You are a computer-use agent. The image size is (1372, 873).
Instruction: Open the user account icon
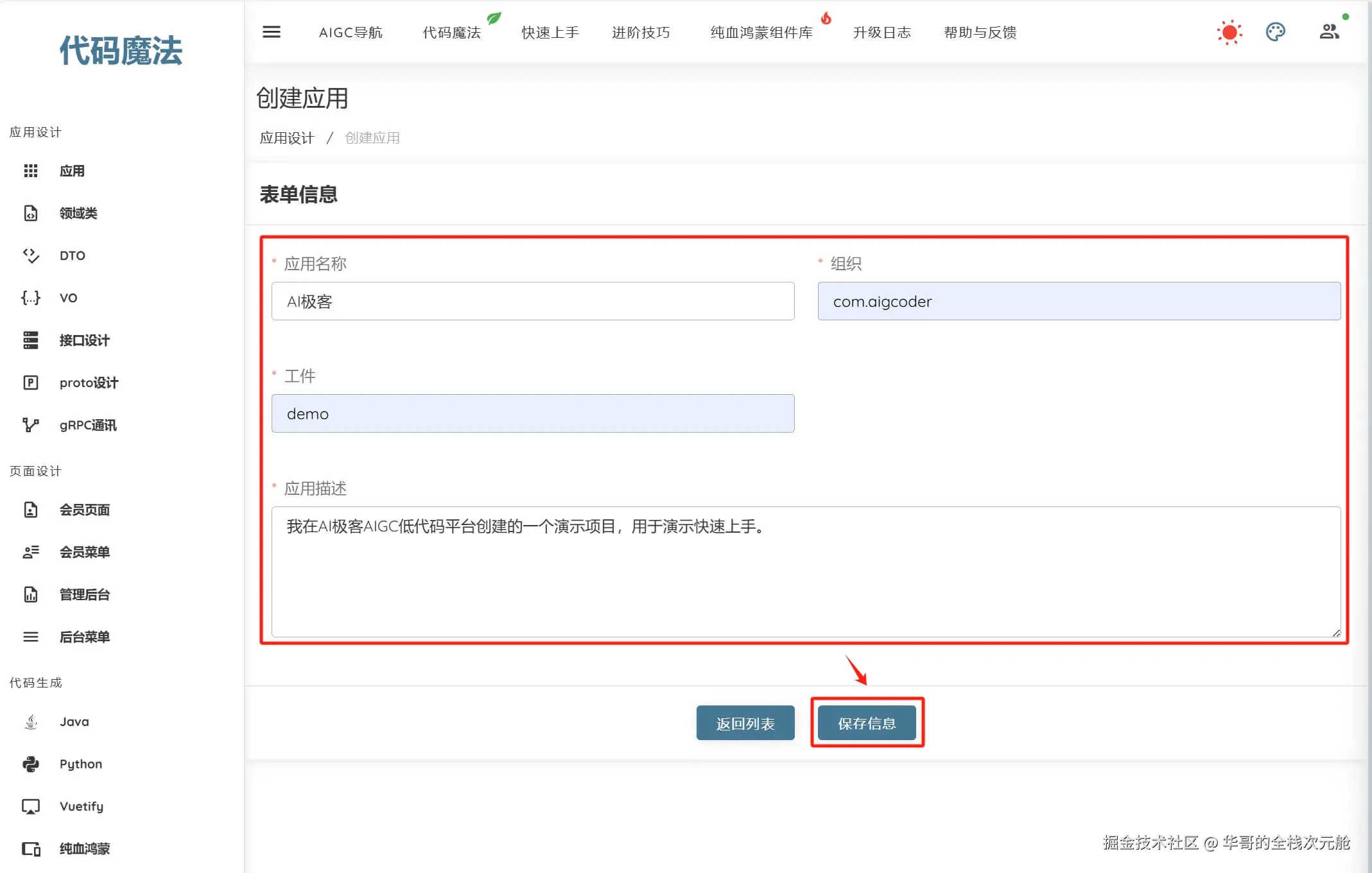(1329, 32)
